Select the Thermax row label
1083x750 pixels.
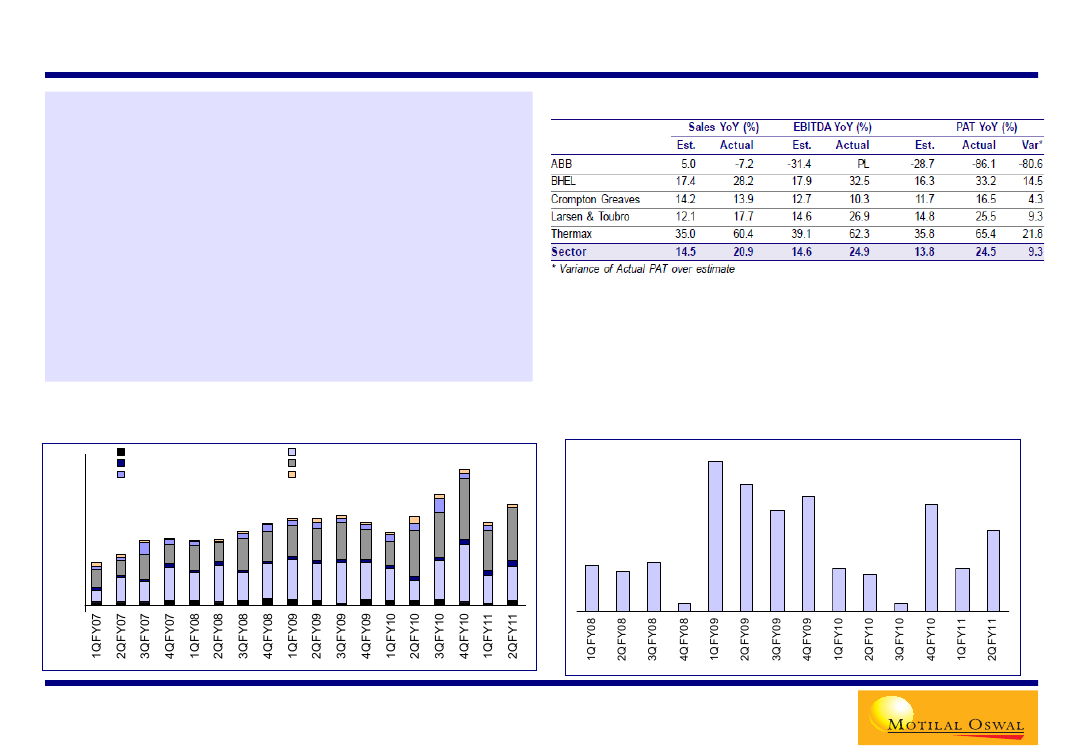coord(570,234)
